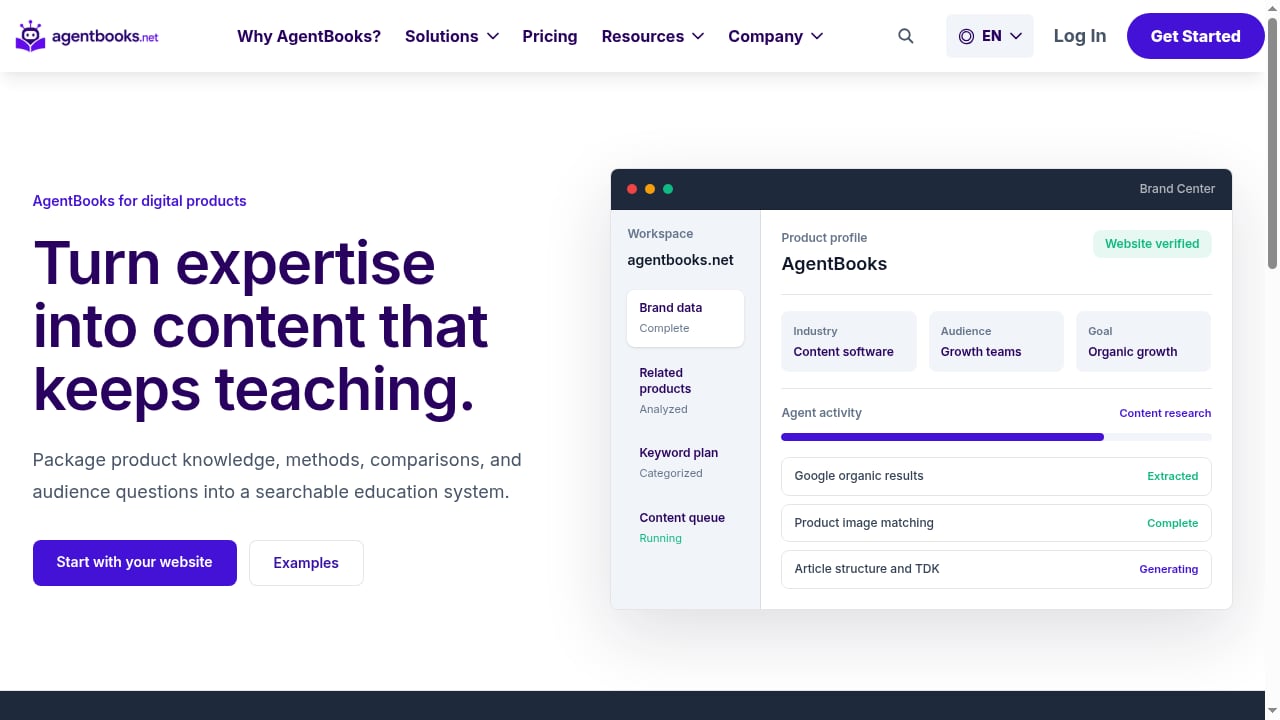Click the Get Started button
This screenshot has height=720, width=1280.
(1195, 36)
